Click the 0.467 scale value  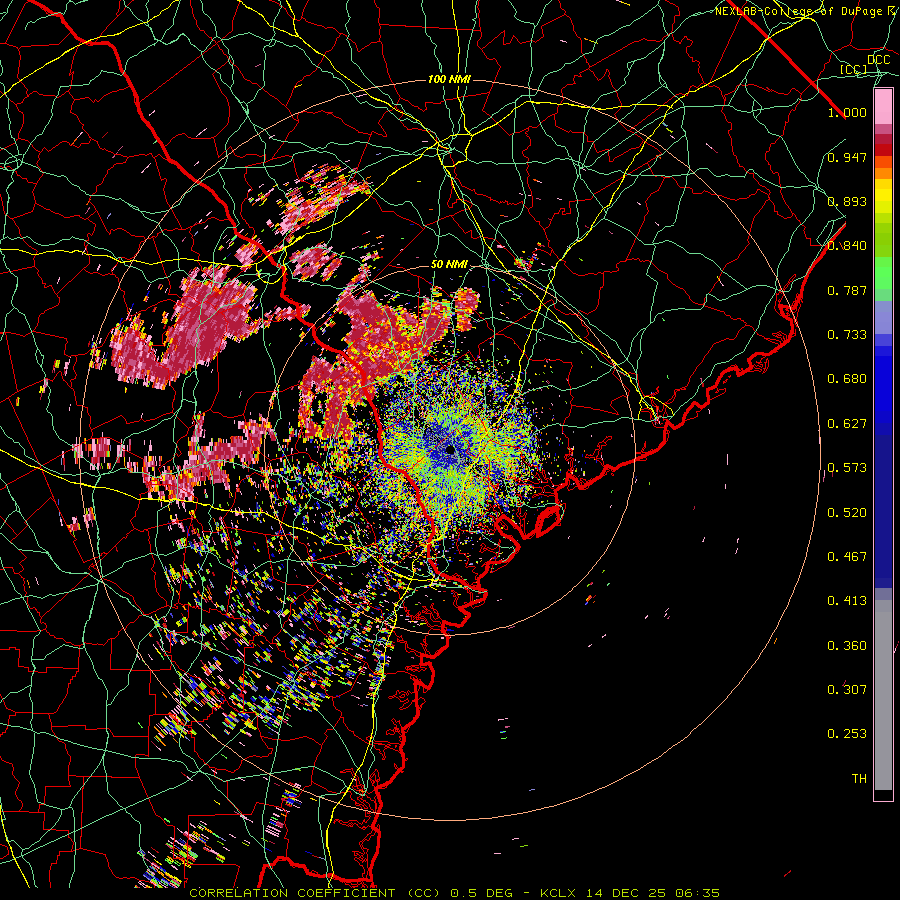click(847, 557)
